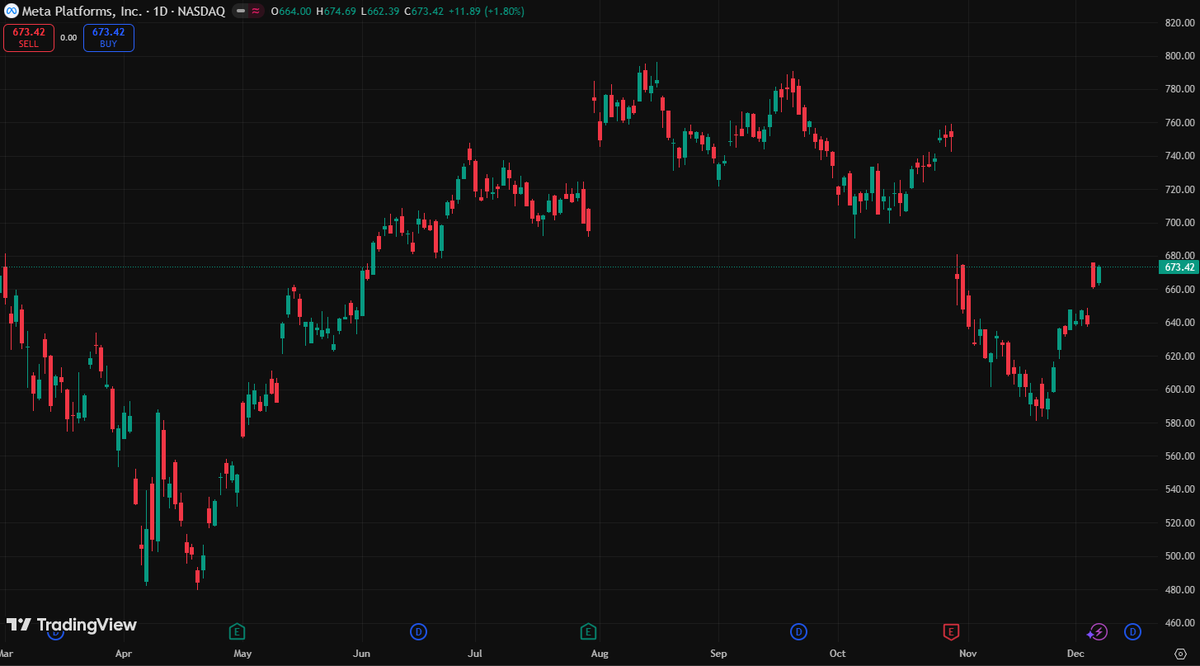
Task: Click the Oct label on time axis
Action: (838, 653)
